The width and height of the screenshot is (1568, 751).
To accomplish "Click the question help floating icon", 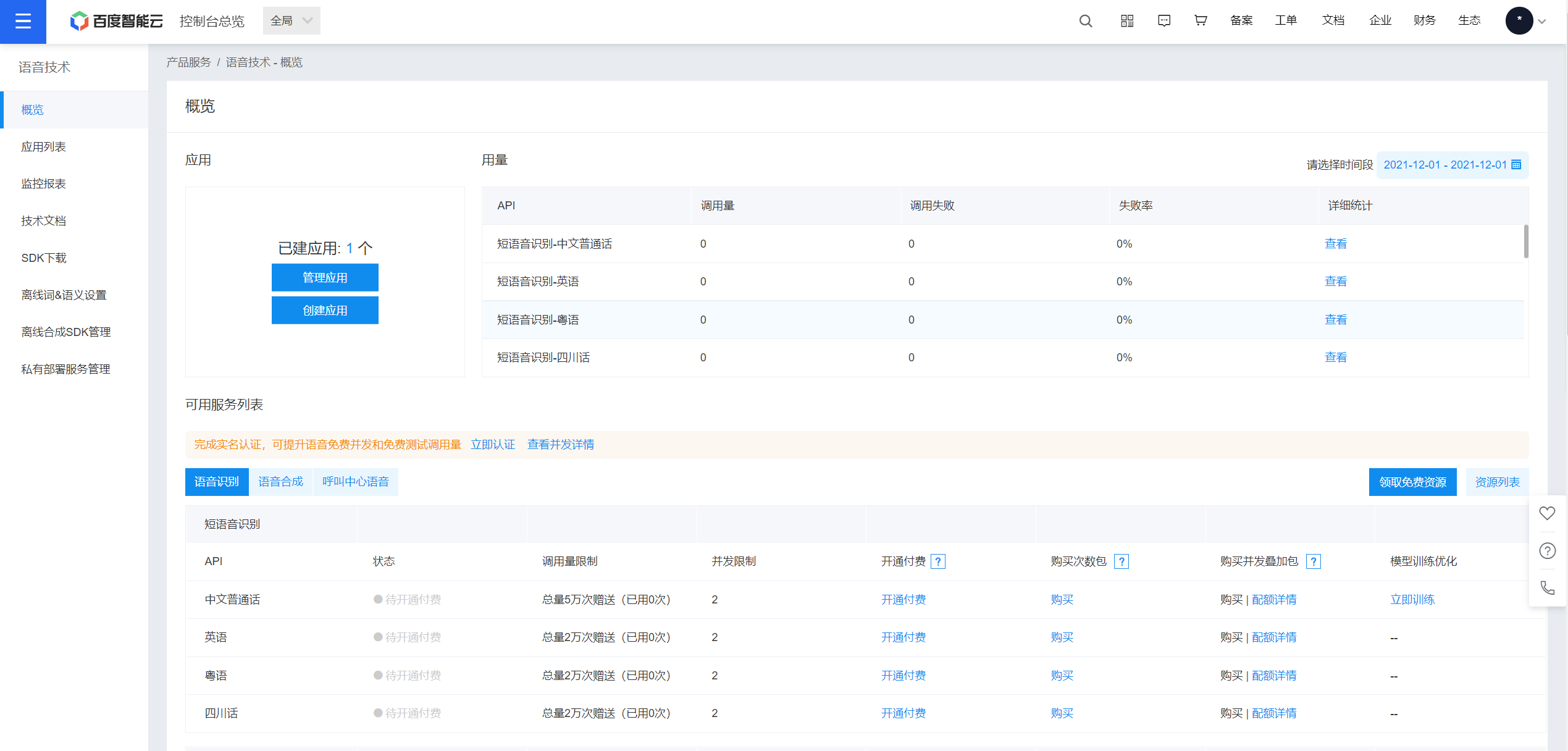I will click(x=1547, y=551).
